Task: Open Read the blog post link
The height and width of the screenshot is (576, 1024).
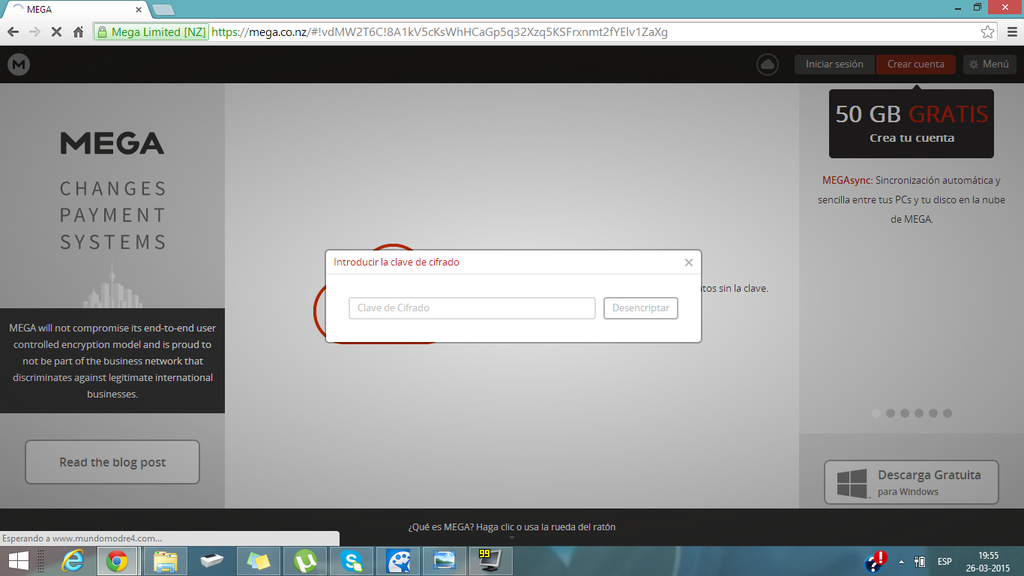Action: (x=112, y=462)
